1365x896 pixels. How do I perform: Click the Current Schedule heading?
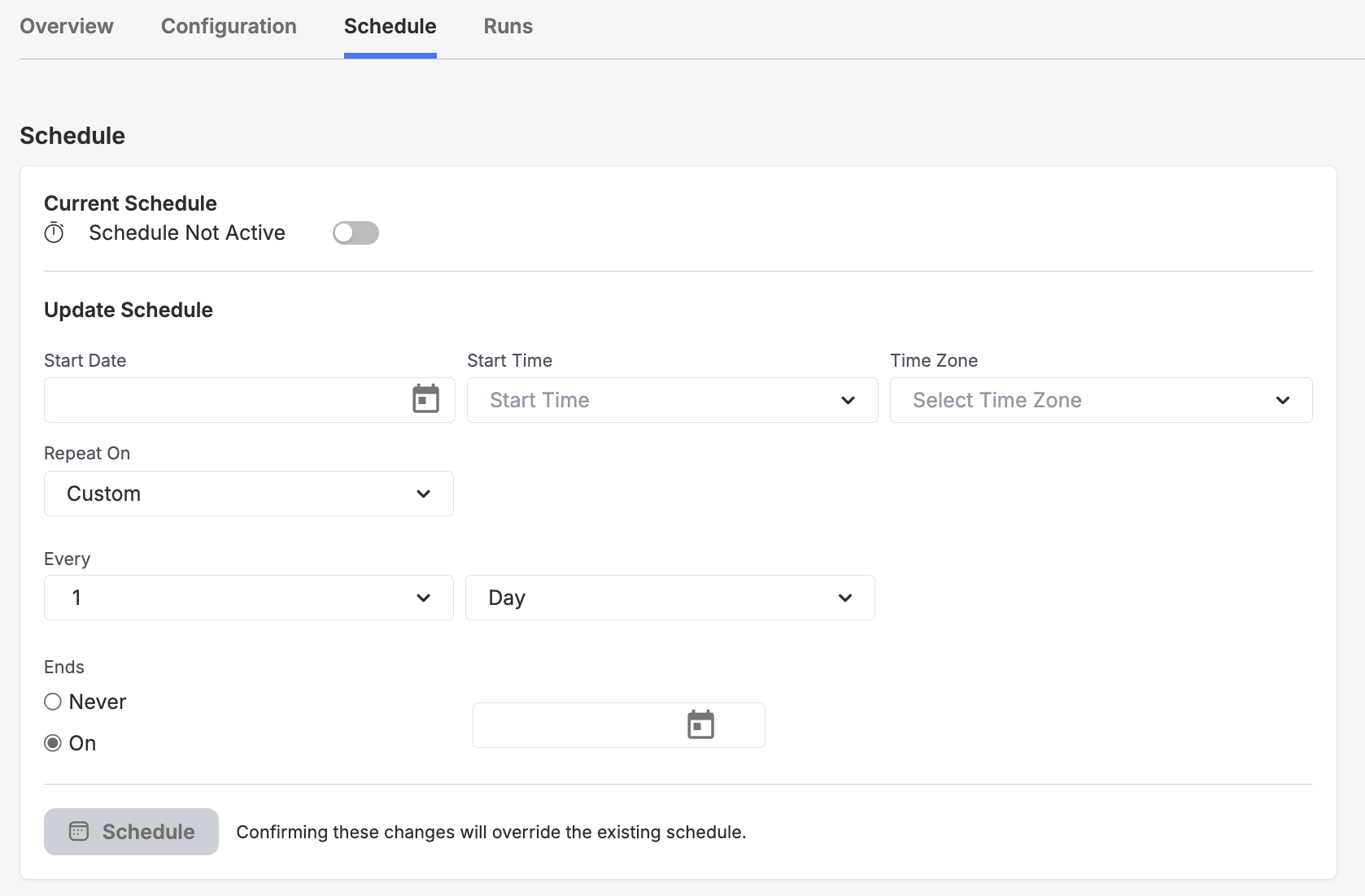pyautogui.click(x=130, y=203)
